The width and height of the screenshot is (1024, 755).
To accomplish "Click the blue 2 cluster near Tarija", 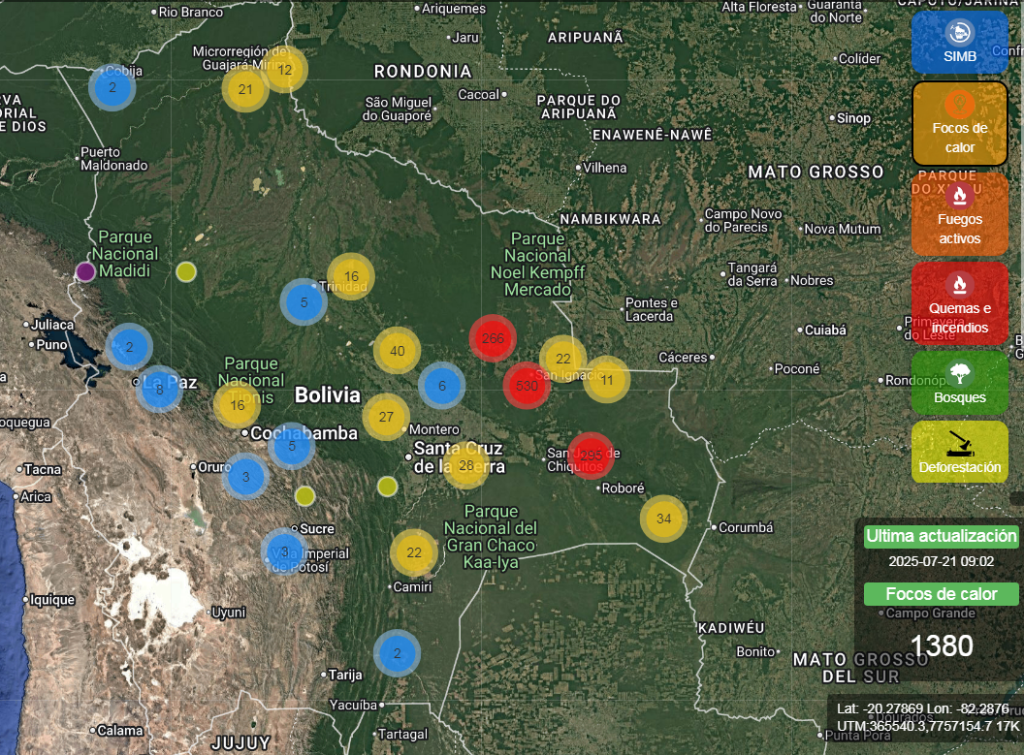I will [x=397, y=653].
